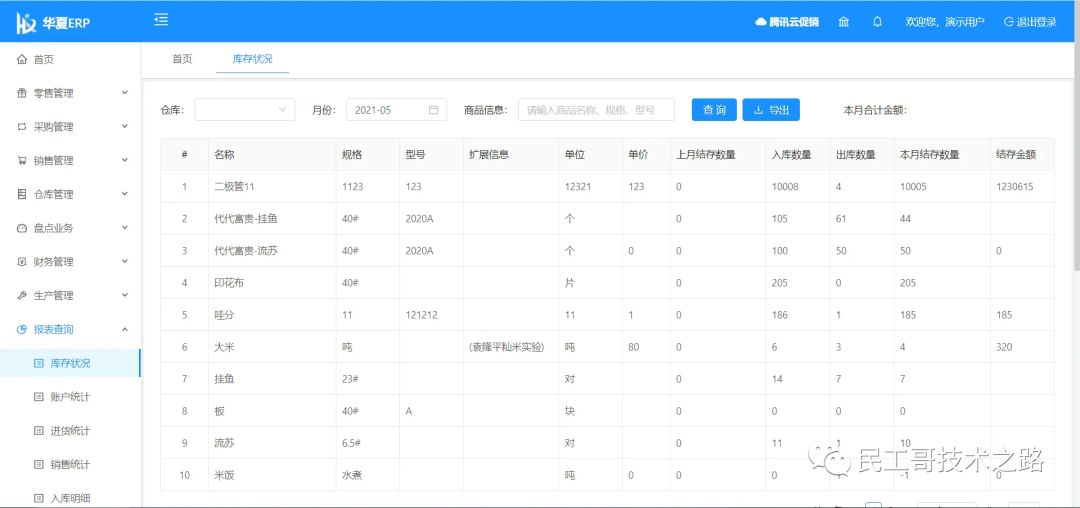The width and height of the screenshot is (1080, 508).
Task: Expand the 采购管理 menu chevron
Action: pos(125,126)
